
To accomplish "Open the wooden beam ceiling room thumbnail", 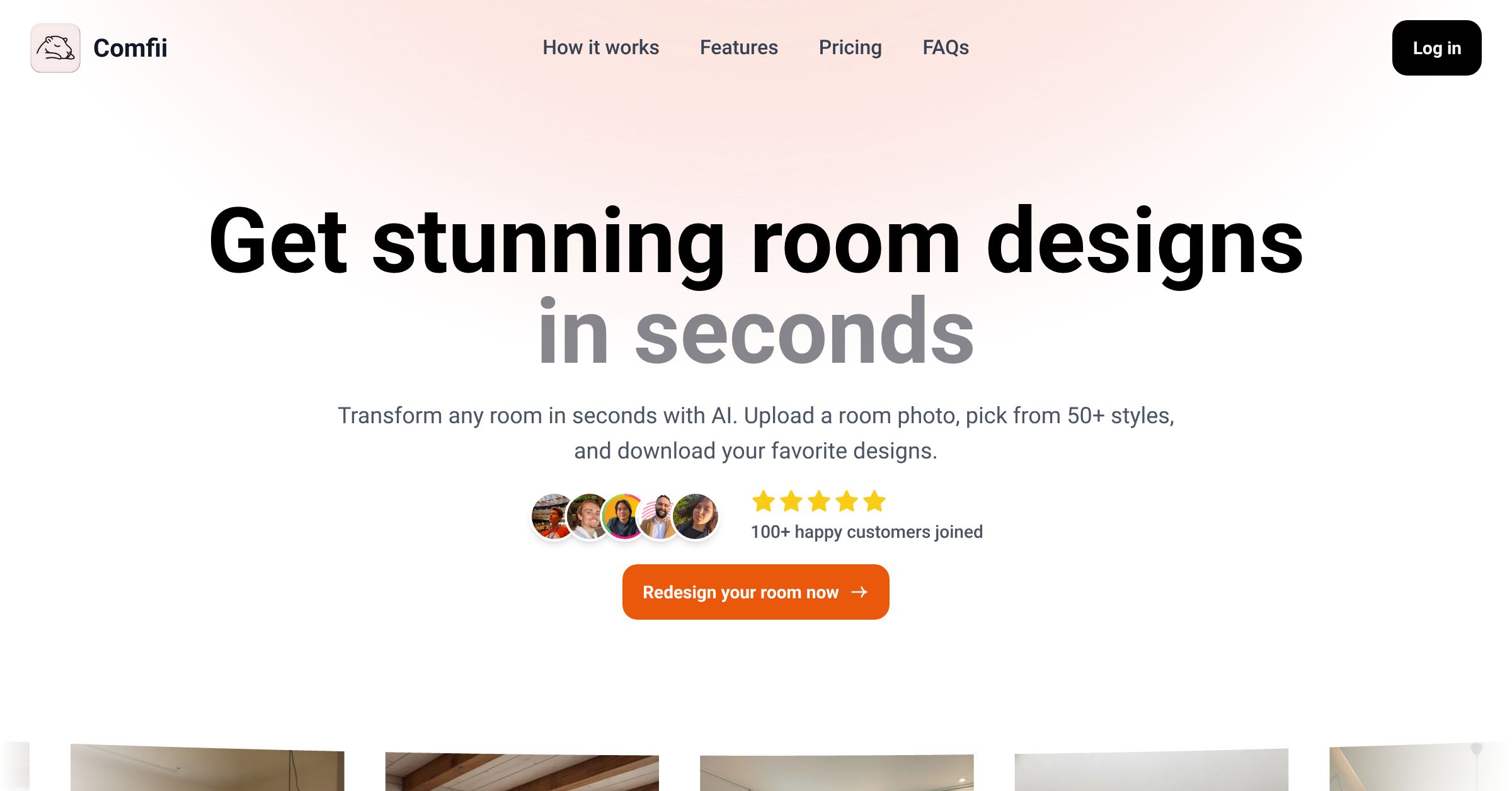I will [x=522, y=771].
